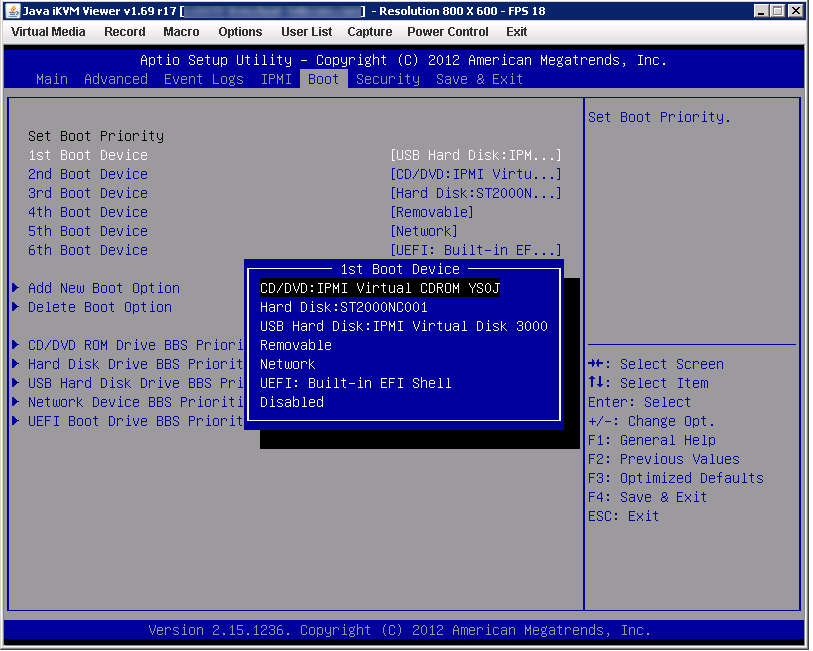Open the Capture menu
This screenshot has height=651, width=813.
tap(370, 32)
